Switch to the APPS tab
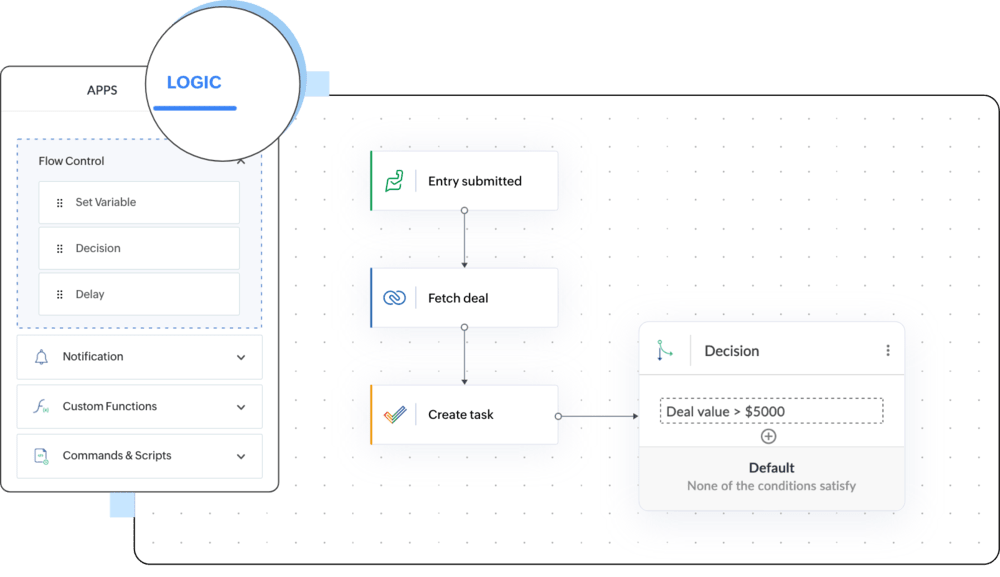The width and height of the screenshot is (1000, 577). (x=102, y=90)
